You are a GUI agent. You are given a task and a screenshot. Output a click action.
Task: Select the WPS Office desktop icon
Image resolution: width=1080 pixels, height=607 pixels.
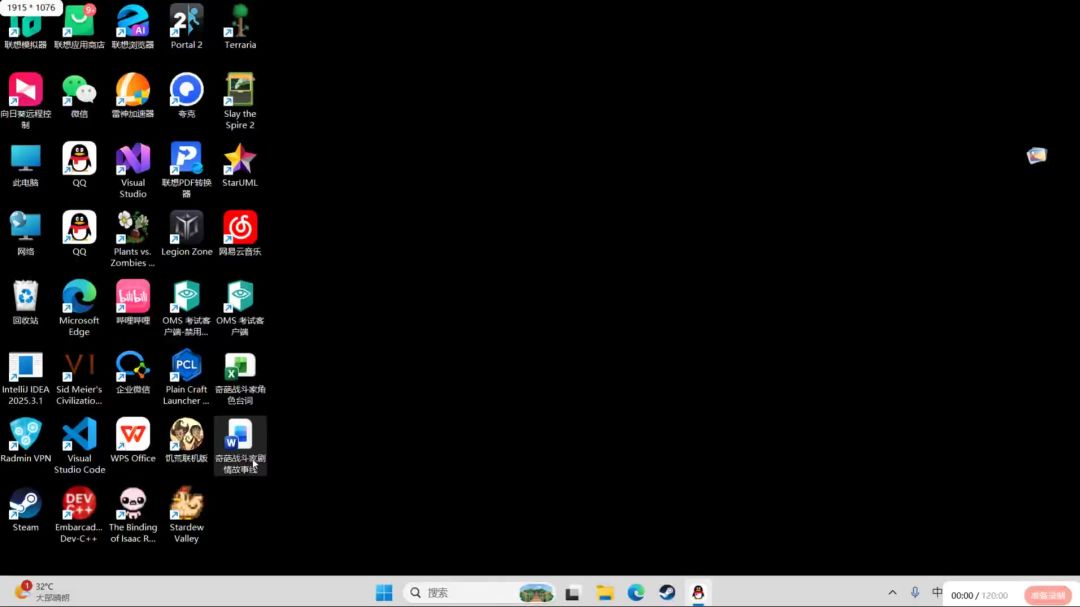click(x=133, y=440)
